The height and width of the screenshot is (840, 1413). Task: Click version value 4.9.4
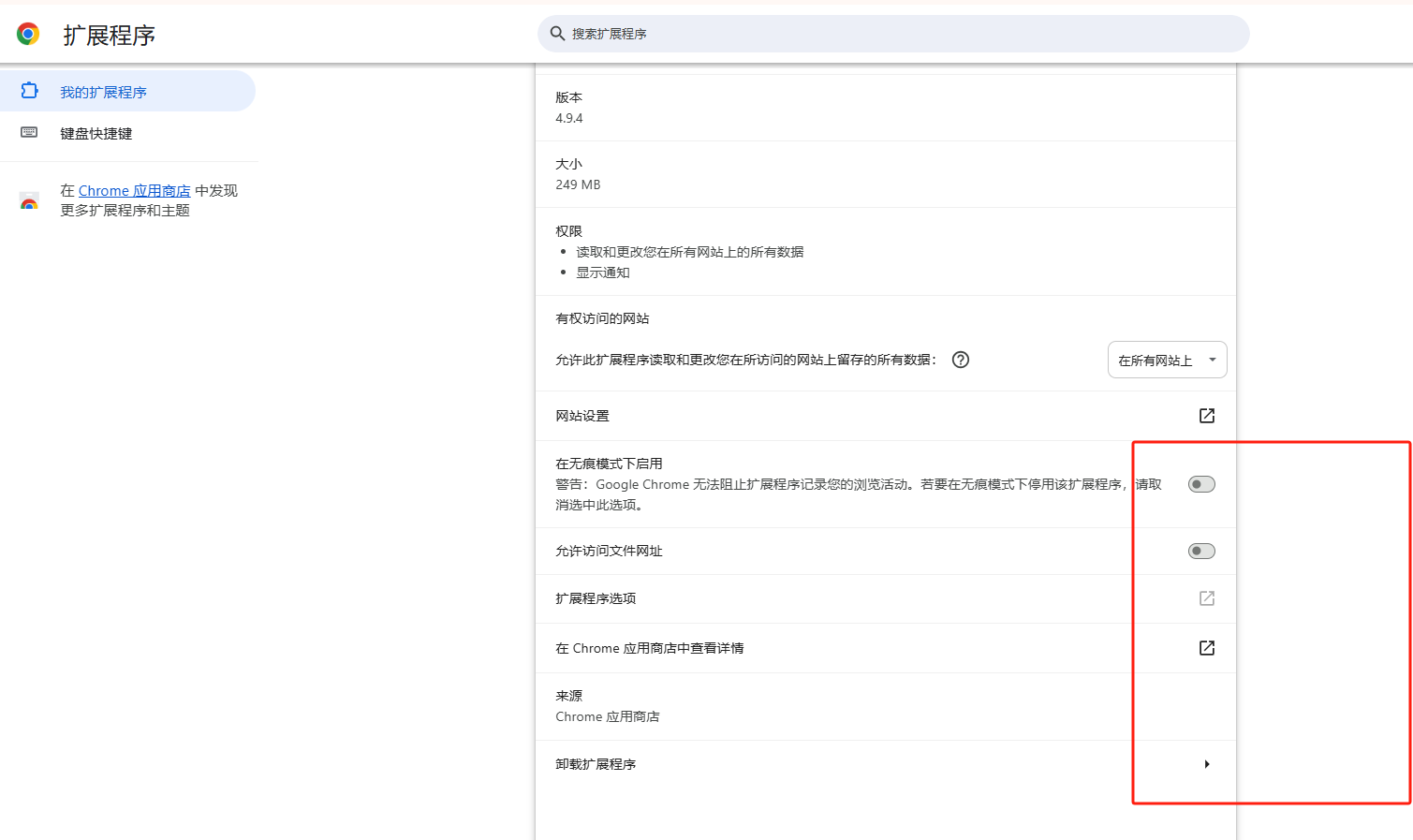pyautogui.click(x=569, y=118)
